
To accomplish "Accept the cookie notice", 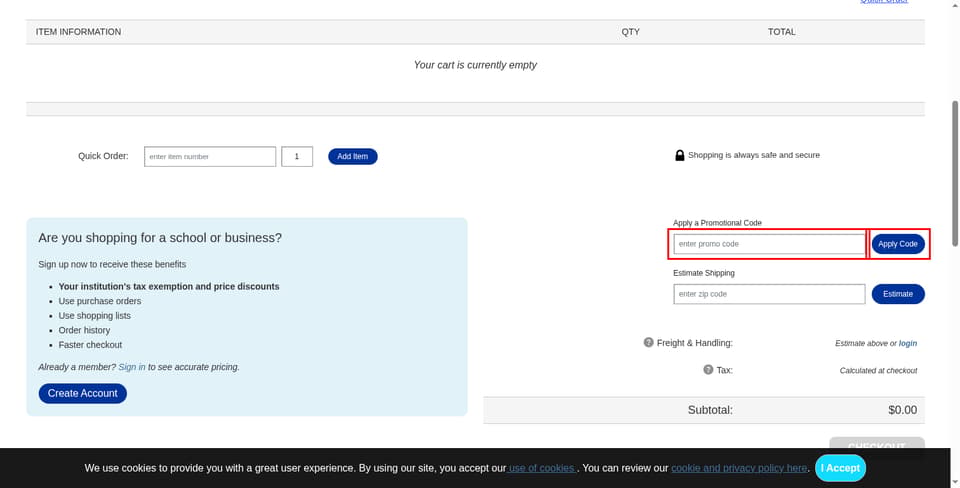I will (840, 468).
